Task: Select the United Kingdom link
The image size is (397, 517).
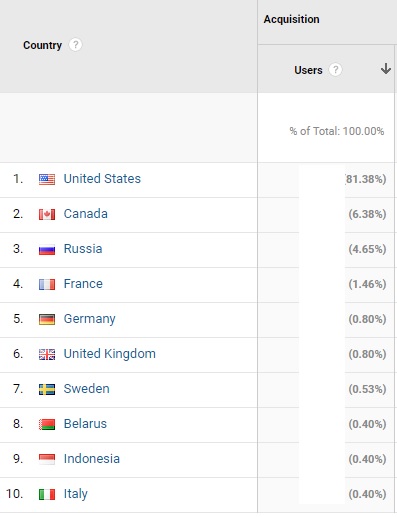Action: (x=110, y=354)
